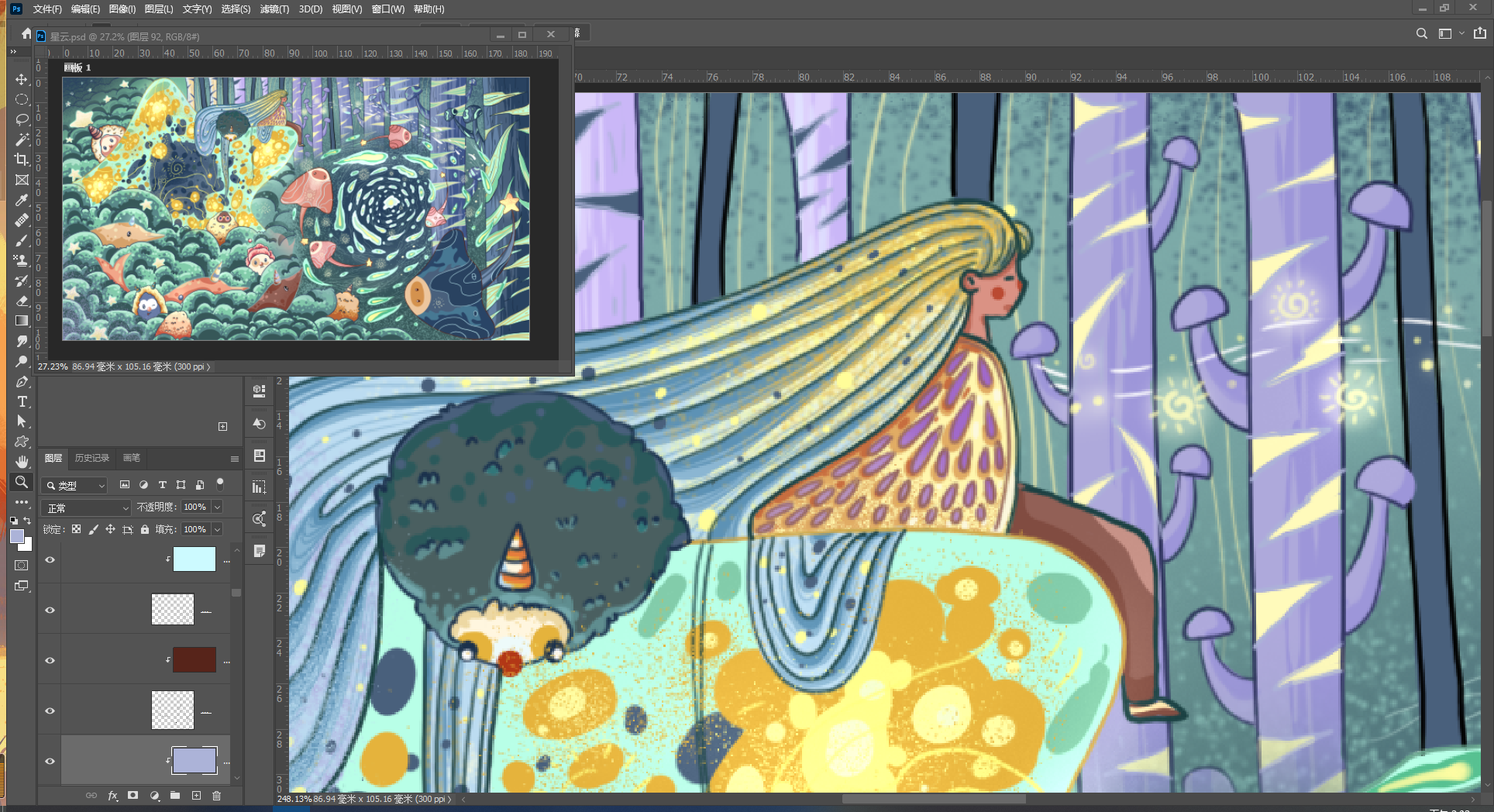The width and height of the screenshot is (1494, 812).
Task: Select the Smudge tool
Action: pos(22,341)
